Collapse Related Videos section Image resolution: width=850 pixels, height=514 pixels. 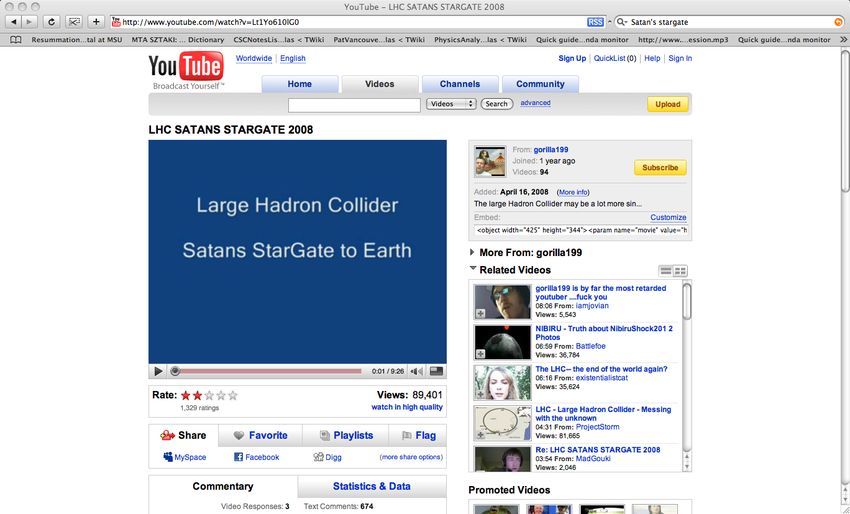pyautogui.click(x=473, y=268)
